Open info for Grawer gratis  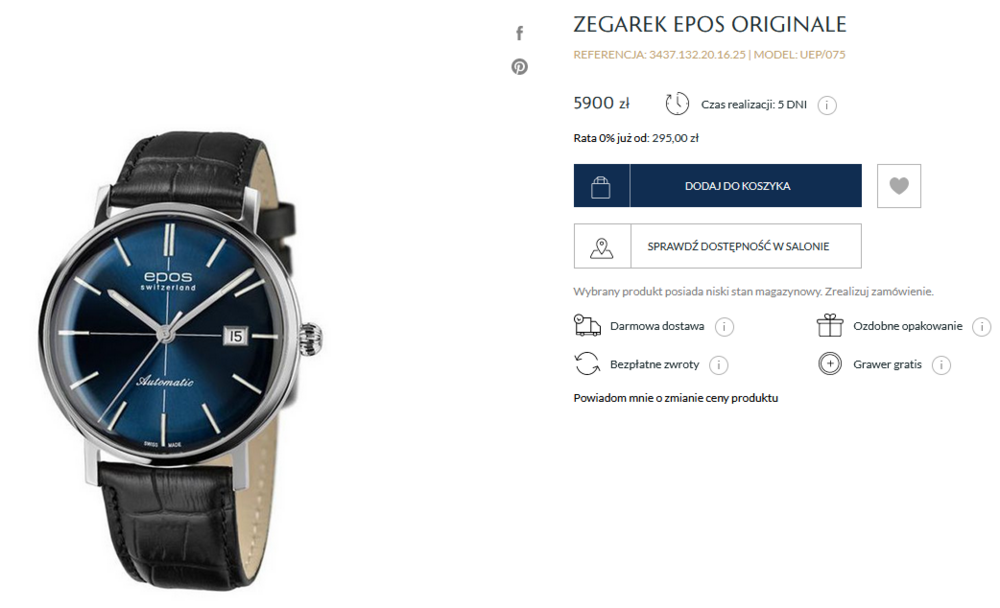tap(941, 365)
